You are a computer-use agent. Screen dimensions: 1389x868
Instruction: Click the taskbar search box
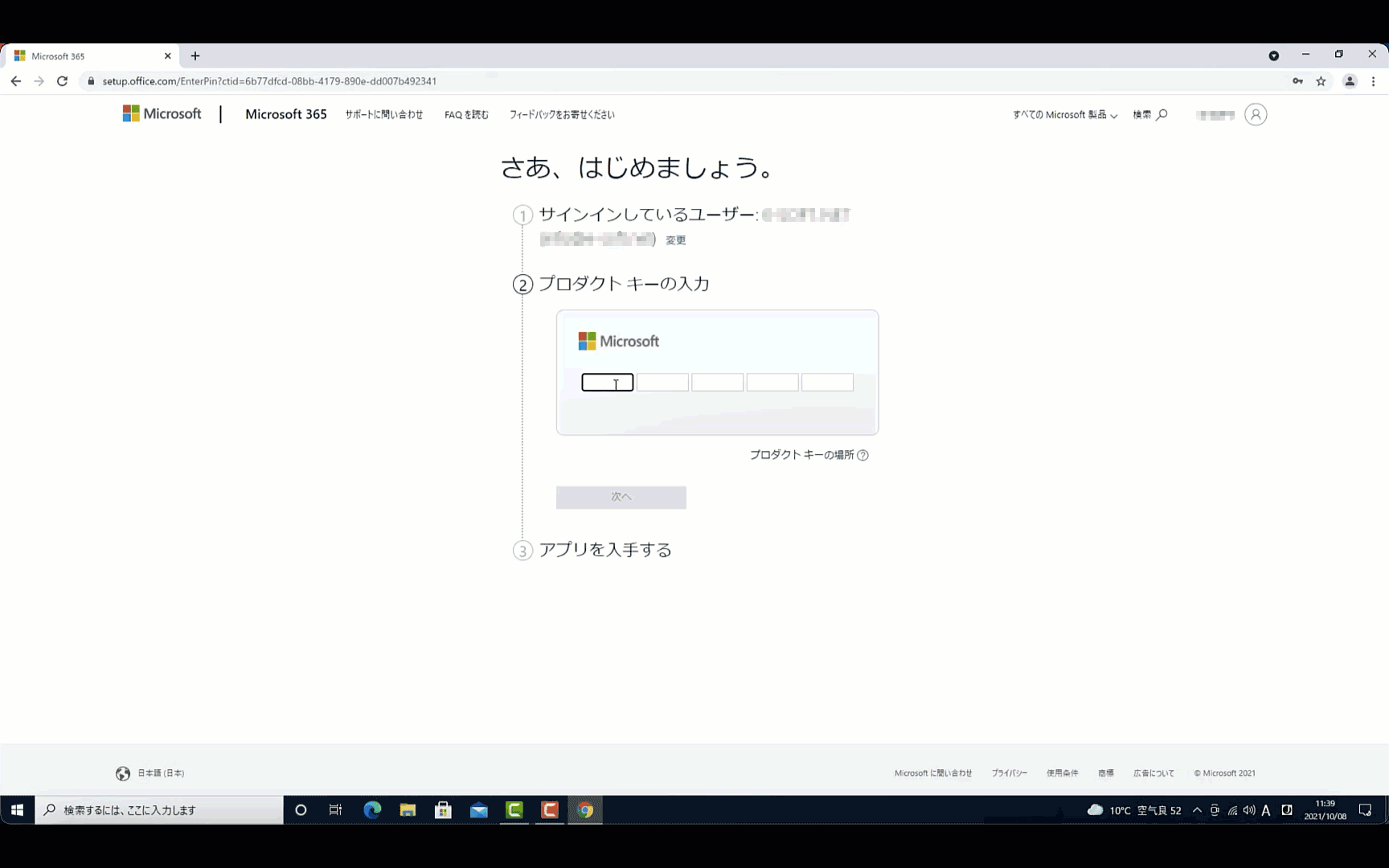[159, 810]
